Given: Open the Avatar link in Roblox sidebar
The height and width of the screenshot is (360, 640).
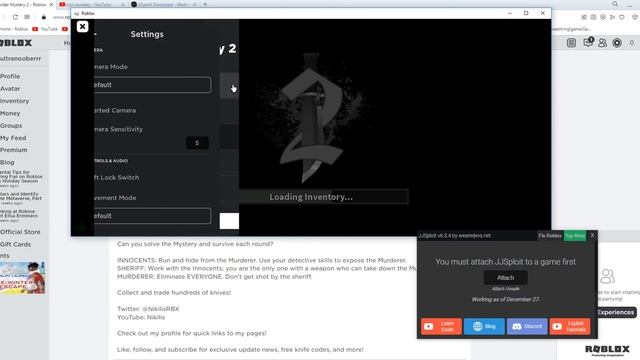Looking at the screenshot, I should [x=10, y=89].
